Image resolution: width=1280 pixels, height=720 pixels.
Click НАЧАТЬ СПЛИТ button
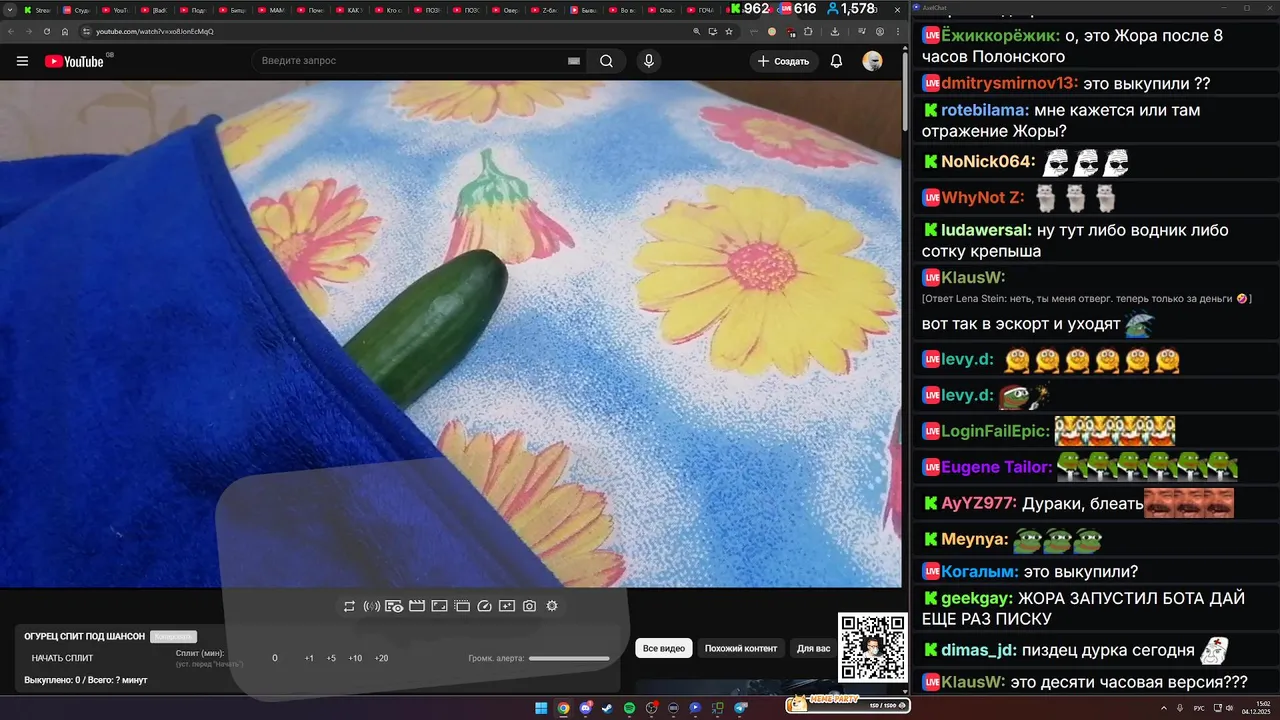[62, 658]
